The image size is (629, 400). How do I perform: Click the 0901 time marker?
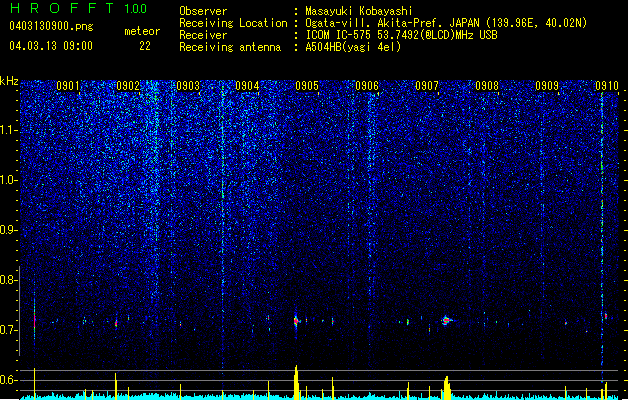(67, 86)
